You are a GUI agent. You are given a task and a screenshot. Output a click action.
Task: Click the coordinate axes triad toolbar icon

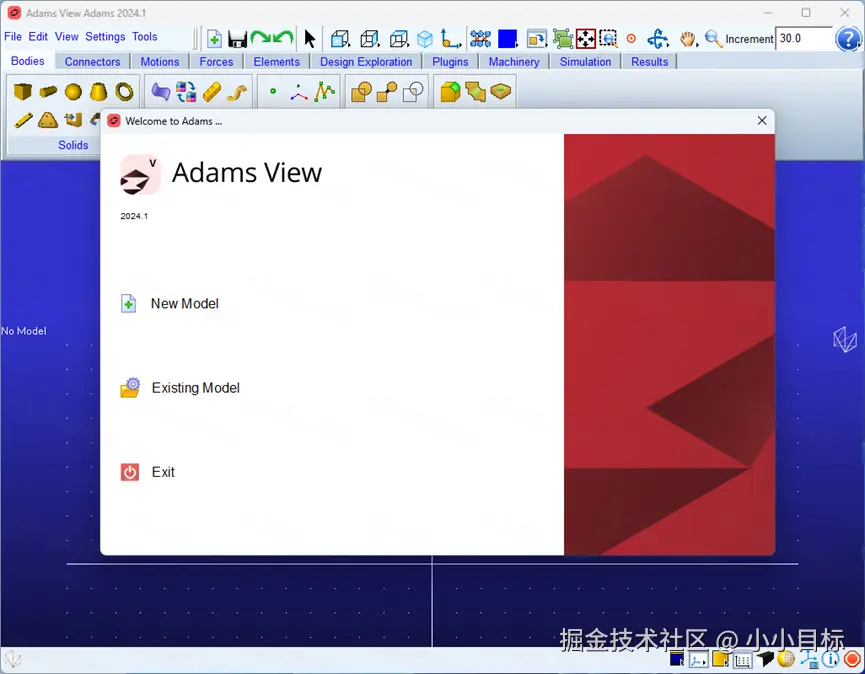pos(451,39)
